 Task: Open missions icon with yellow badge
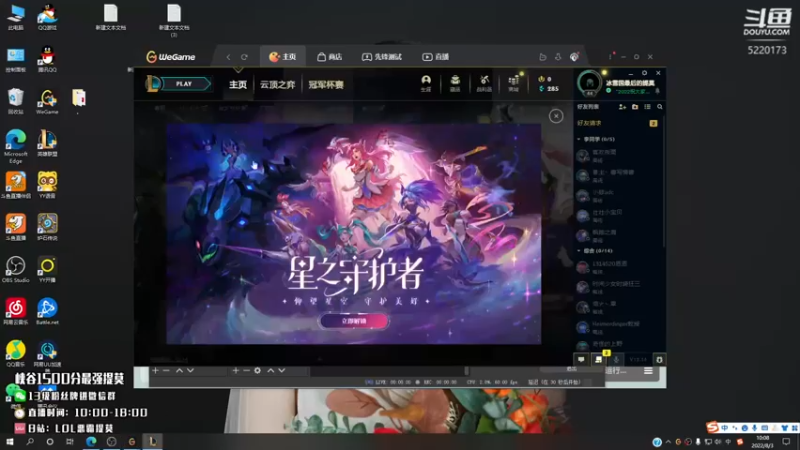[599, 359]
